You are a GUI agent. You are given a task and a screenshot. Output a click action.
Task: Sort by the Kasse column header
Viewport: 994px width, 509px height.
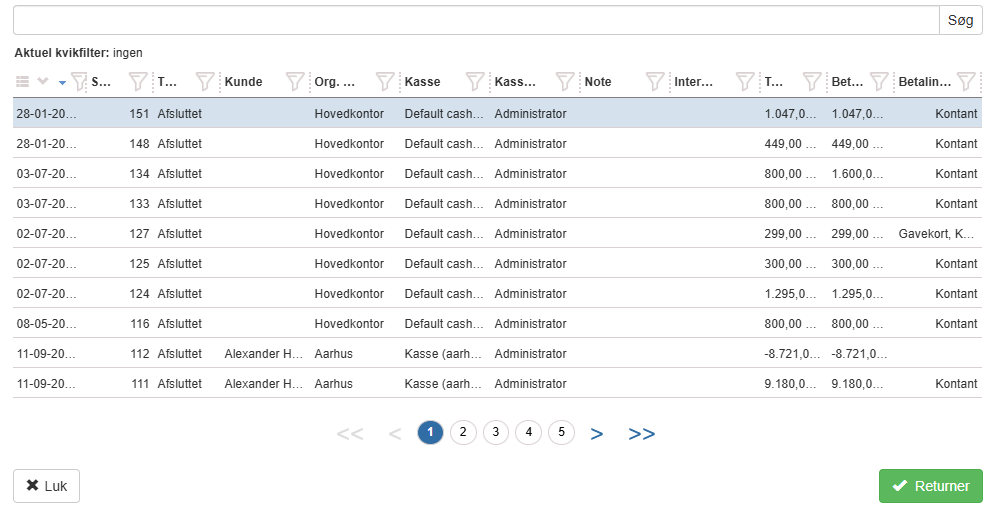click(422, 81)
